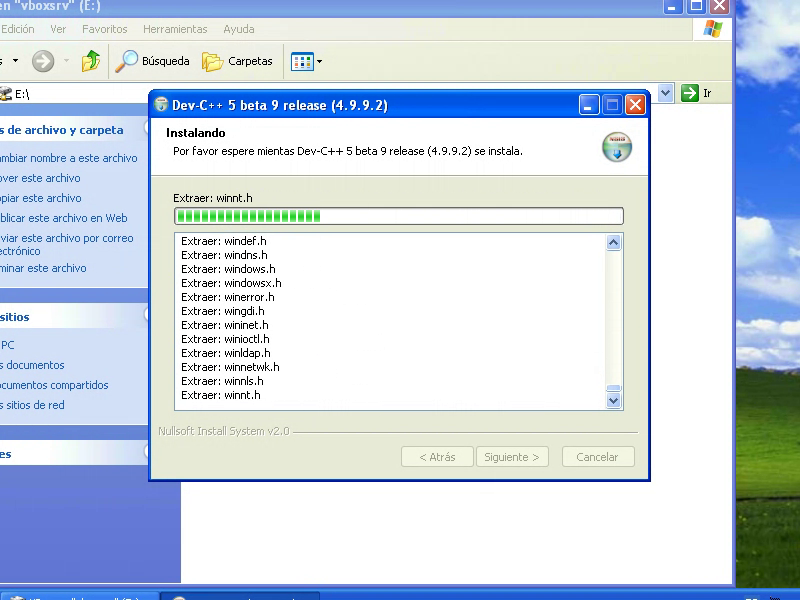Click the green Ir go arrow
The width and height of the screenshot is (800, 600).
coord(690,93)
